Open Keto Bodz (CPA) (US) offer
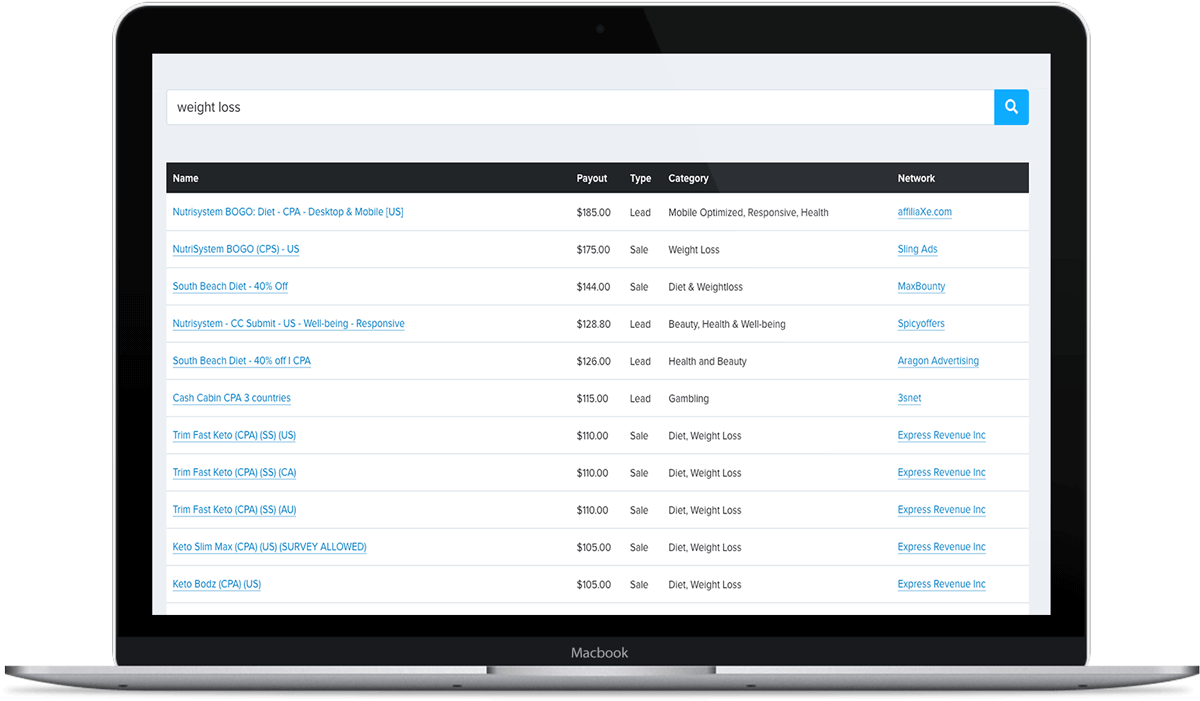The image size is (1200, 701). click(x=216, y=584)
